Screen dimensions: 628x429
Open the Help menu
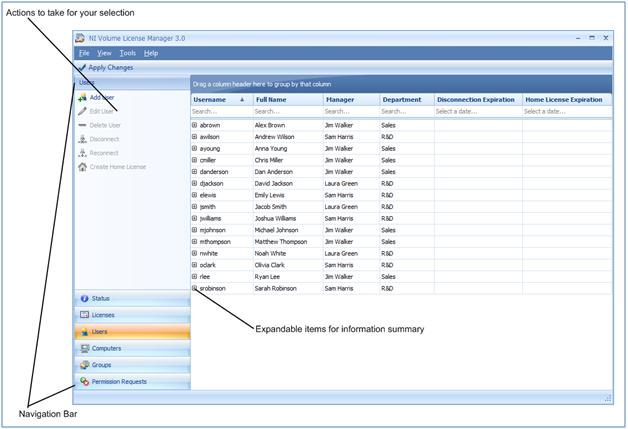[151, 53]
